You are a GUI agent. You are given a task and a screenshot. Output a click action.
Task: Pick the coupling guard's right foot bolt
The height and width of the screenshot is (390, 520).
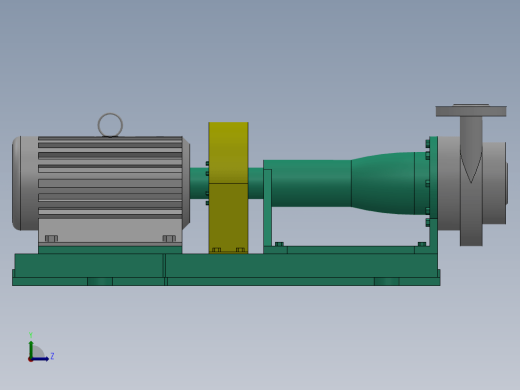pos(240,250)
